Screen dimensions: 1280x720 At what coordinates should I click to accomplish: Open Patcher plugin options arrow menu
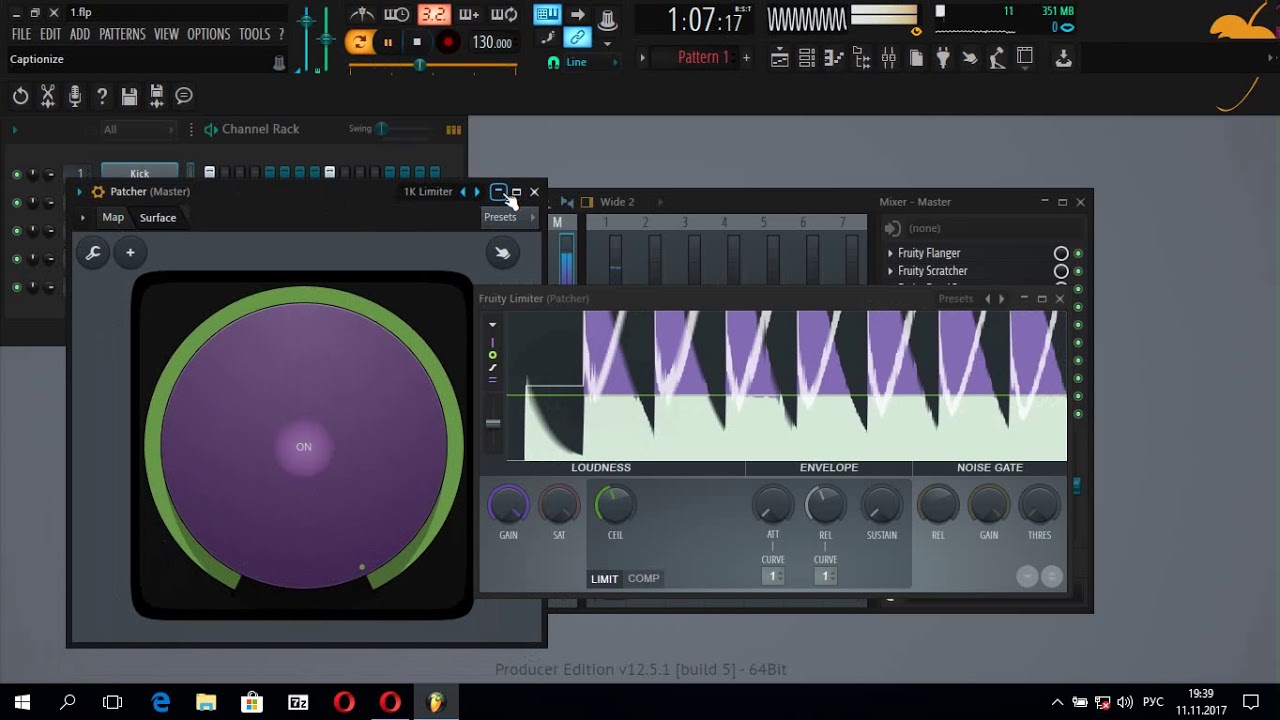click(79, 192)
